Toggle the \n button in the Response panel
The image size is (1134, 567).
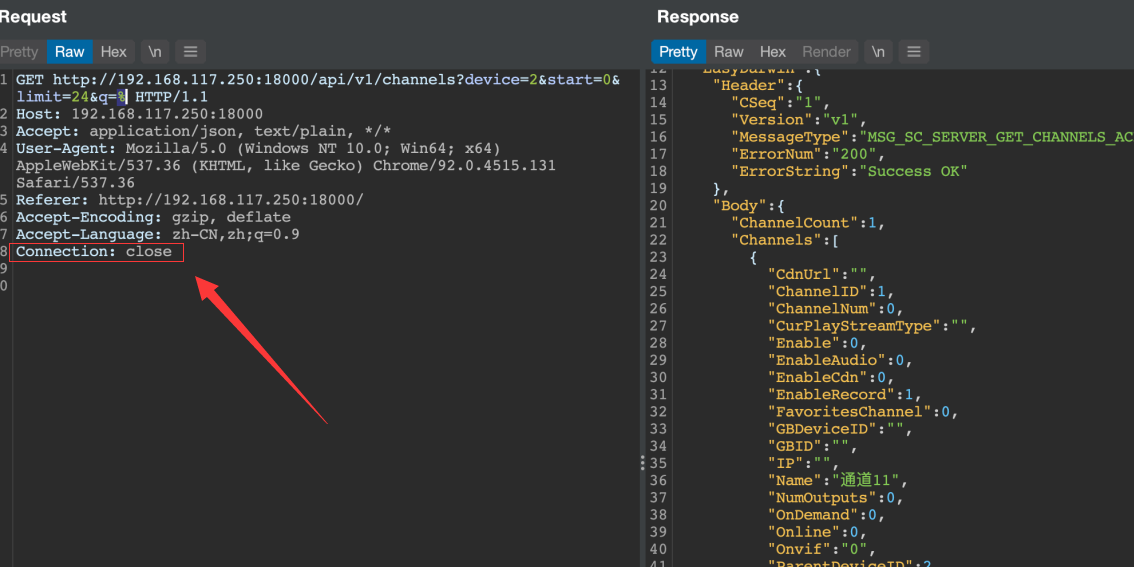[x=878, y=52]
